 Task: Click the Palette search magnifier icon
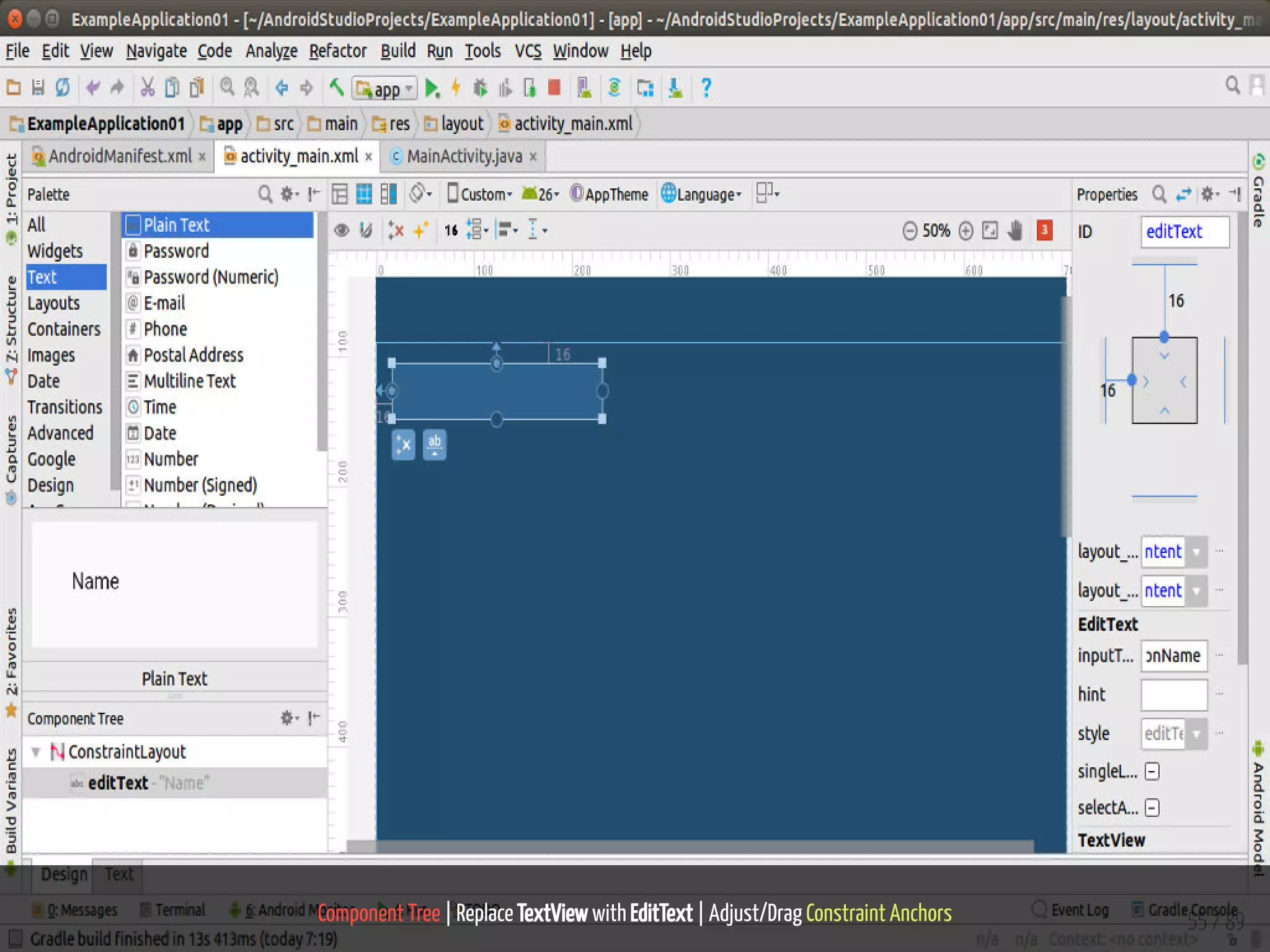265,195
